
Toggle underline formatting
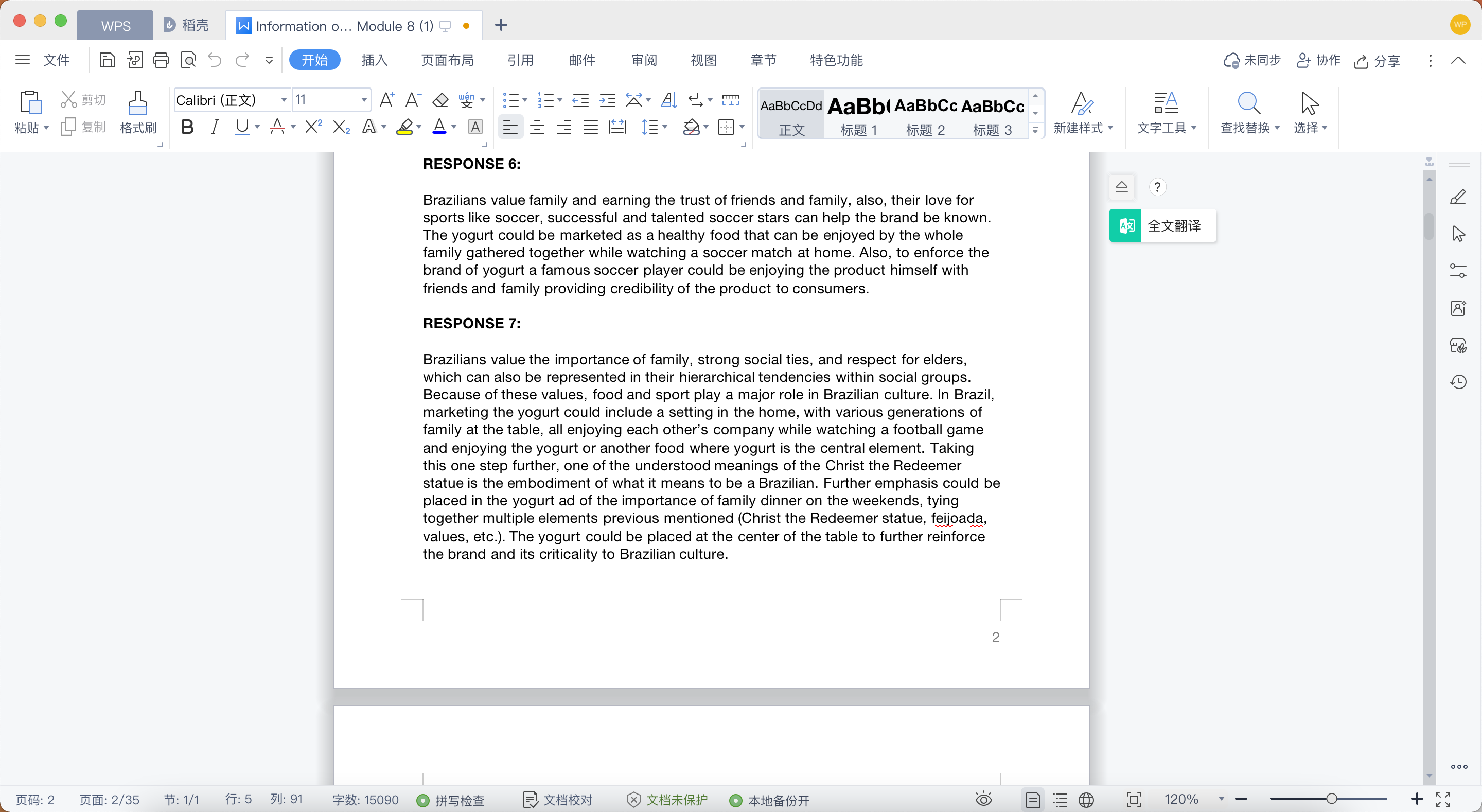(x=242, y=126)
